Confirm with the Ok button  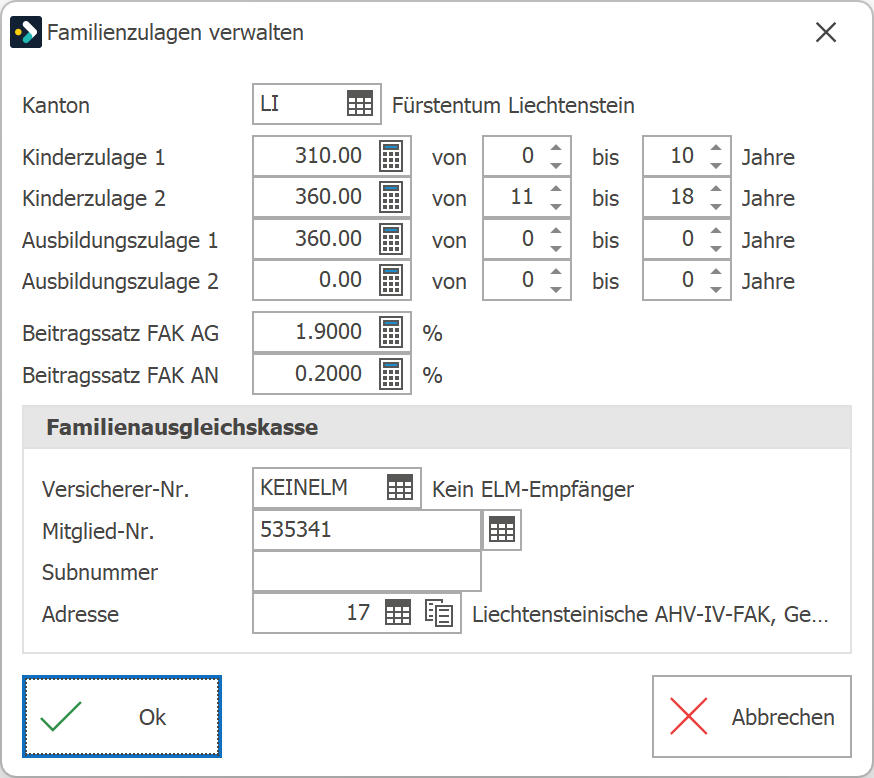(x=122, y=717)
